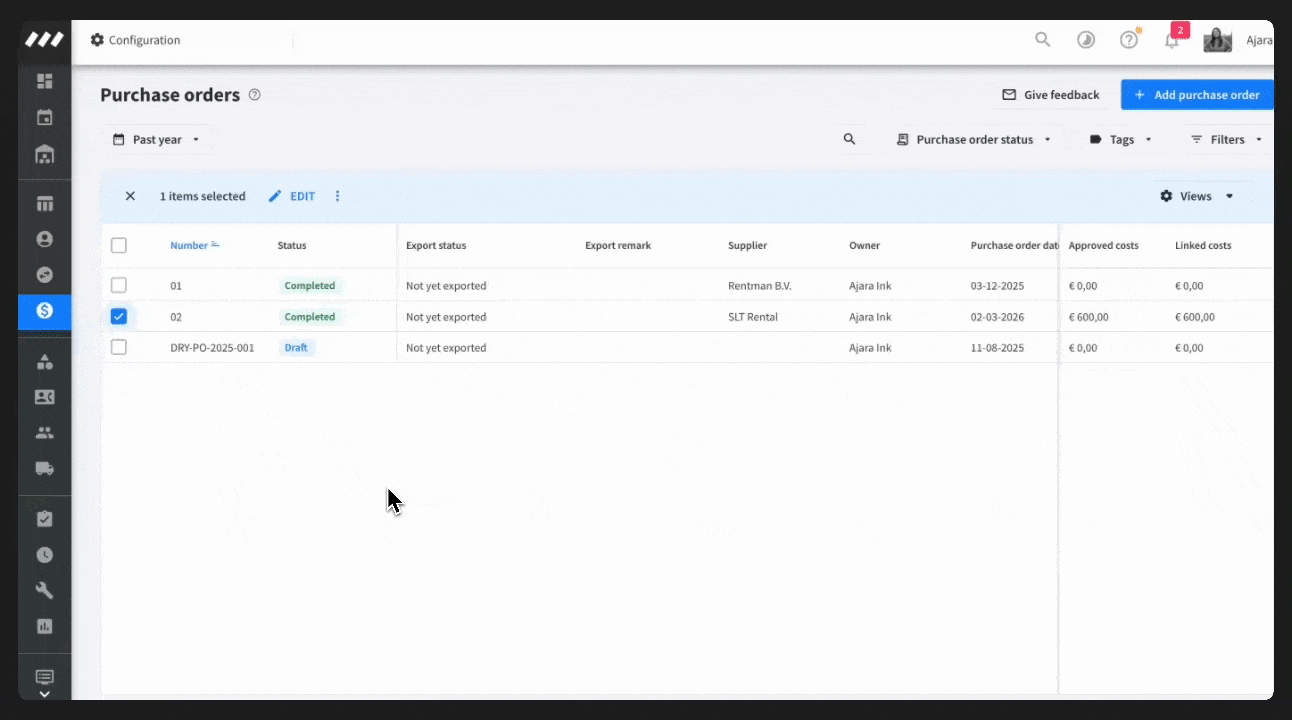Open the wrench icon in the sidebar
Screen dimensions: 1292x720
click(x=44, y=590)
